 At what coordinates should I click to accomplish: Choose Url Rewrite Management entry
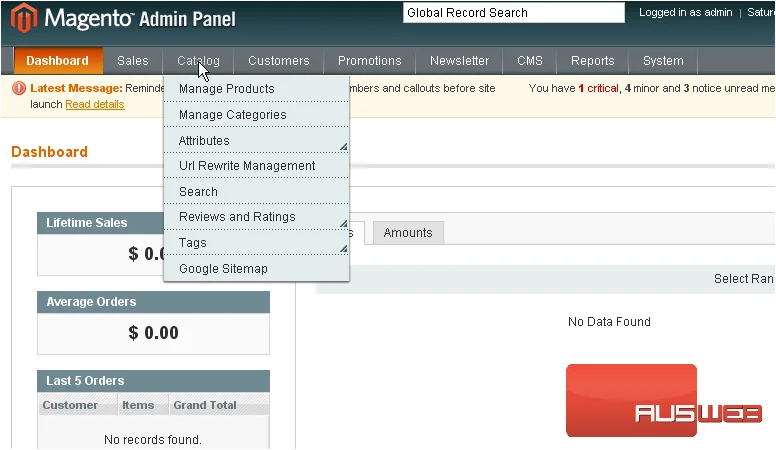[256, 166]
